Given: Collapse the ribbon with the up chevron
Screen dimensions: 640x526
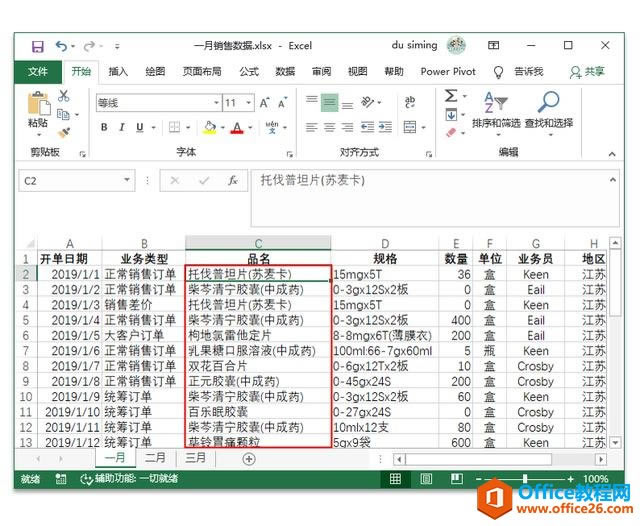Looking at the screenshot, I should [x=611, y=154].
